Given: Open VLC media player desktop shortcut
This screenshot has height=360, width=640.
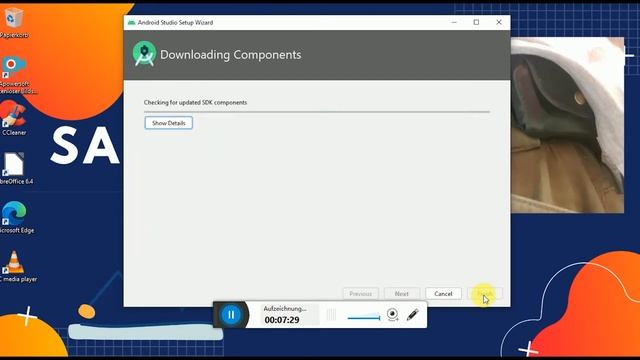Looking at the screenshot, I should coord(17,266).
